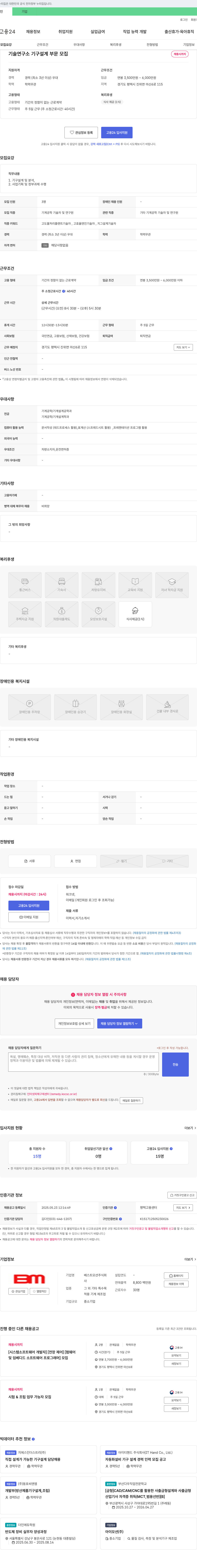Click 채용정보 이력 button

(x=176, y=1284)
